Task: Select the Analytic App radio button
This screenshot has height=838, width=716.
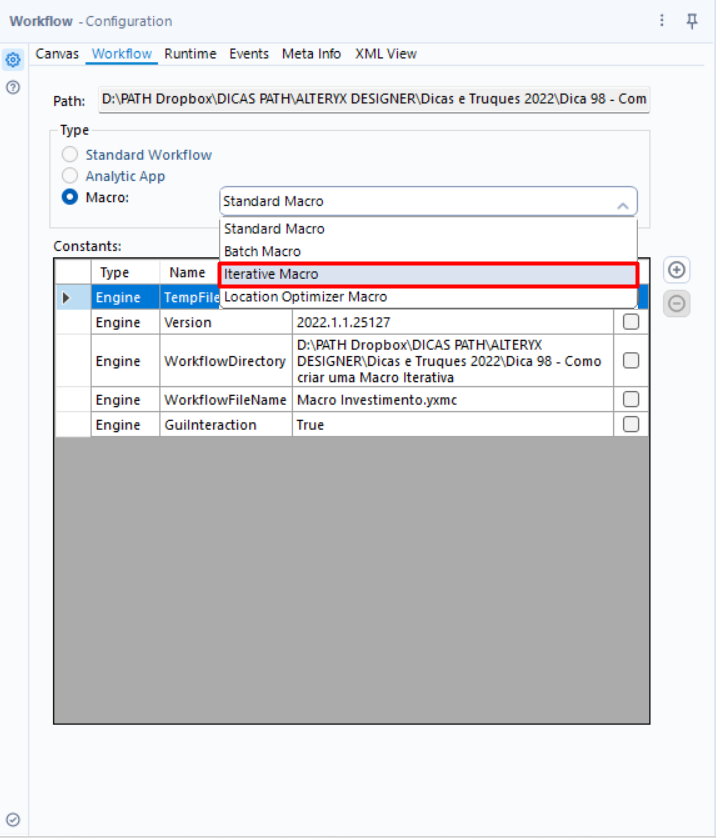Action: [69, 175]
